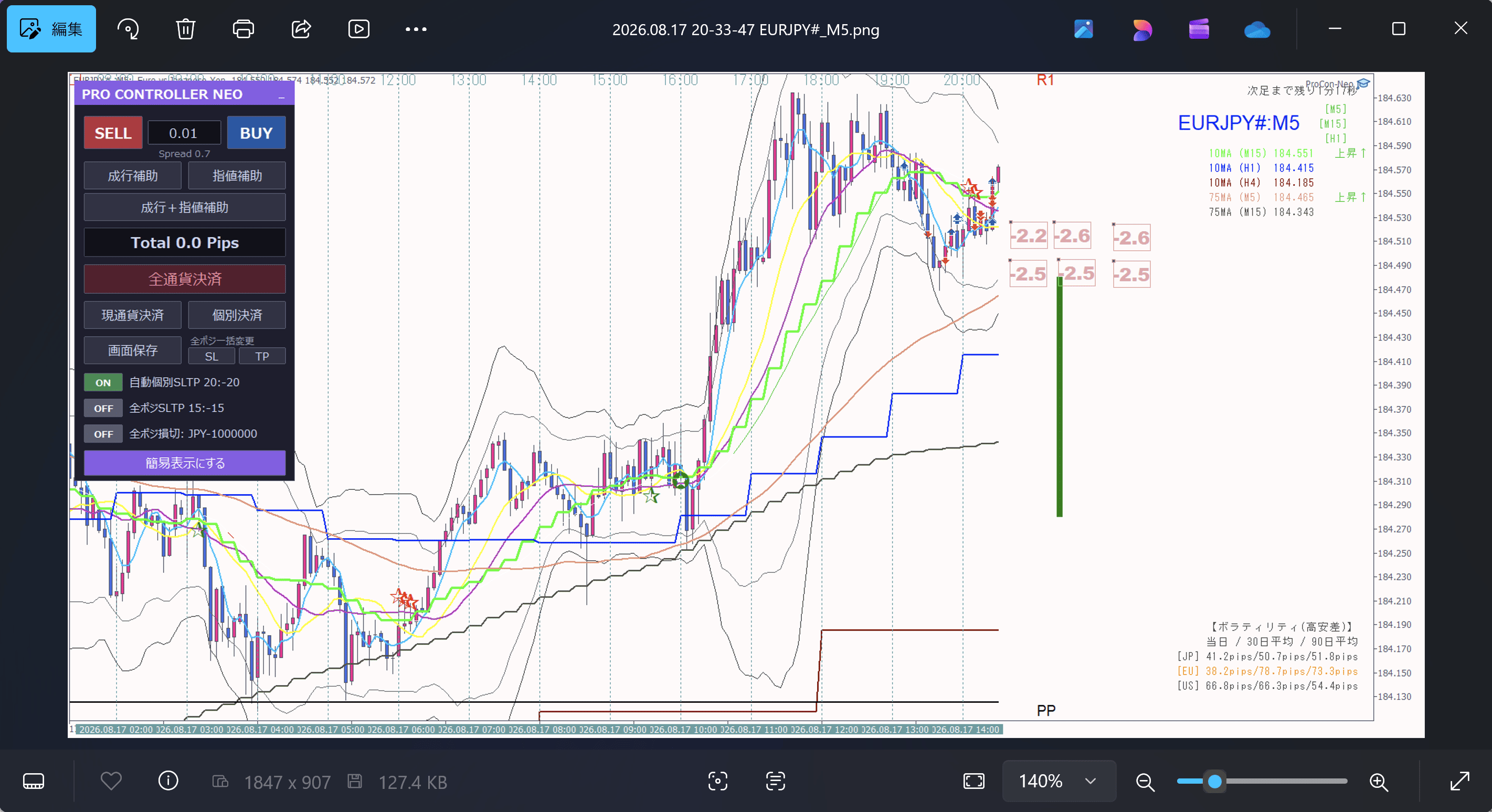Expand the 140% zoom level dropdown
This screenshot has height=812, width=1492.
[1059, 782]
